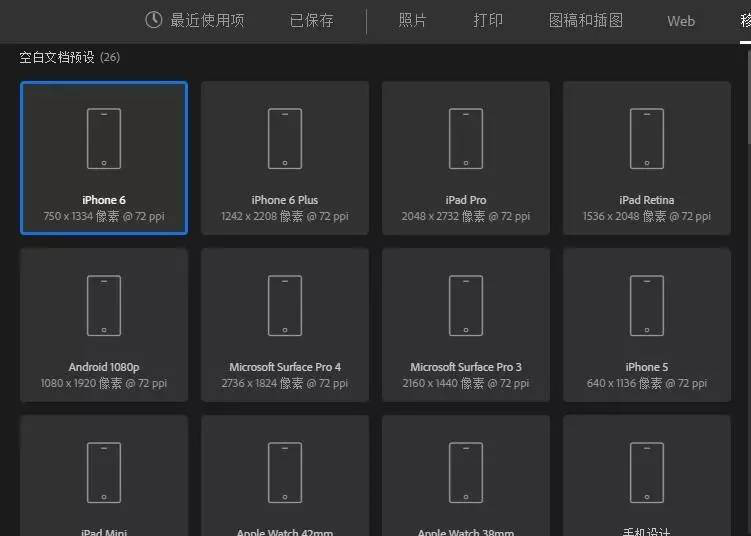Pick the iPad Pro preset

tap(466, 158)
